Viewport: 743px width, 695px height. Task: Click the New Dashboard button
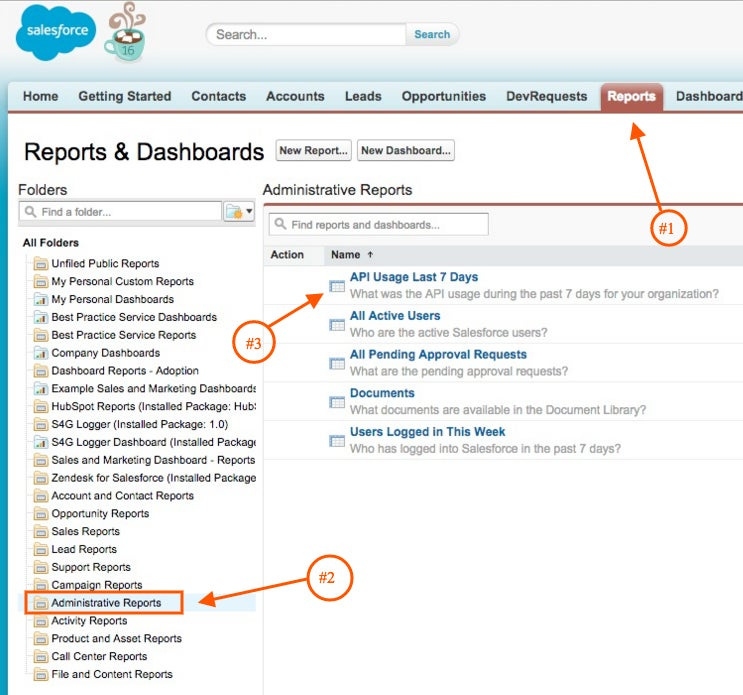pos(406,151)
